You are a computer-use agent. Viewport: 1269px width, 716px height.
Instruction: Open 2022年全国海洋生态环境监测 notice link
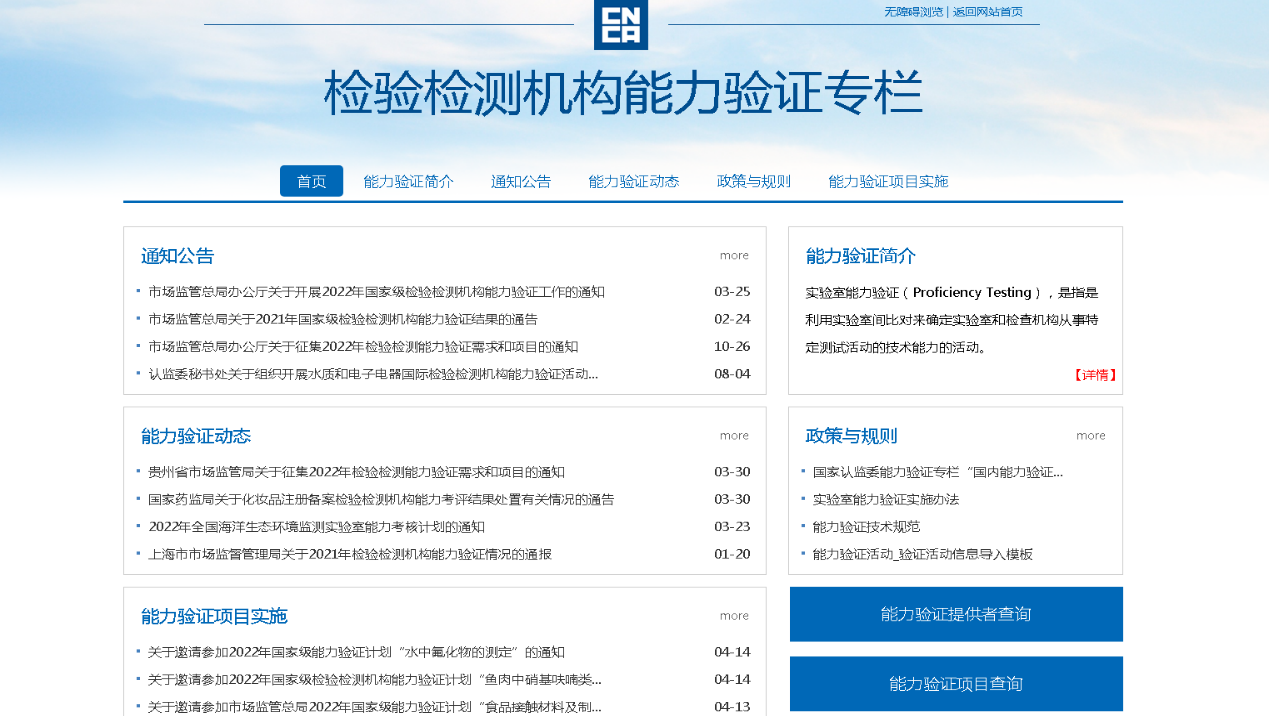(x=316, y=527)
